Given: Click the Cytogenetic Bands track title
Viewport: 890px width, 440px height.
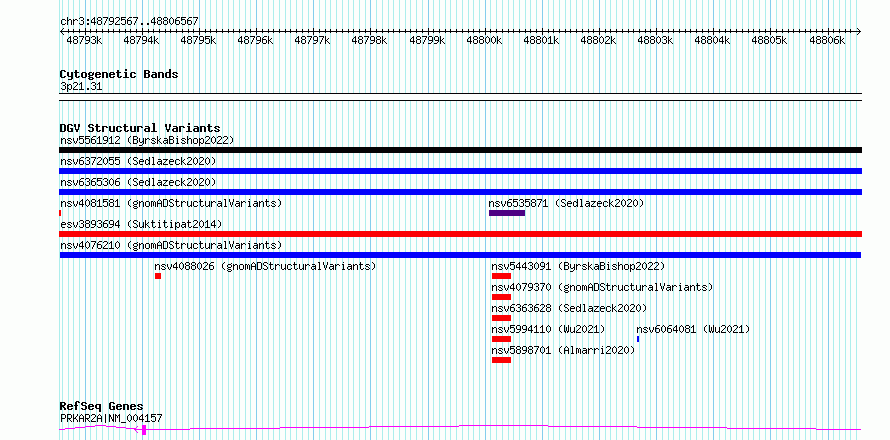Looking at the screenshot, I should coord(119,74).
